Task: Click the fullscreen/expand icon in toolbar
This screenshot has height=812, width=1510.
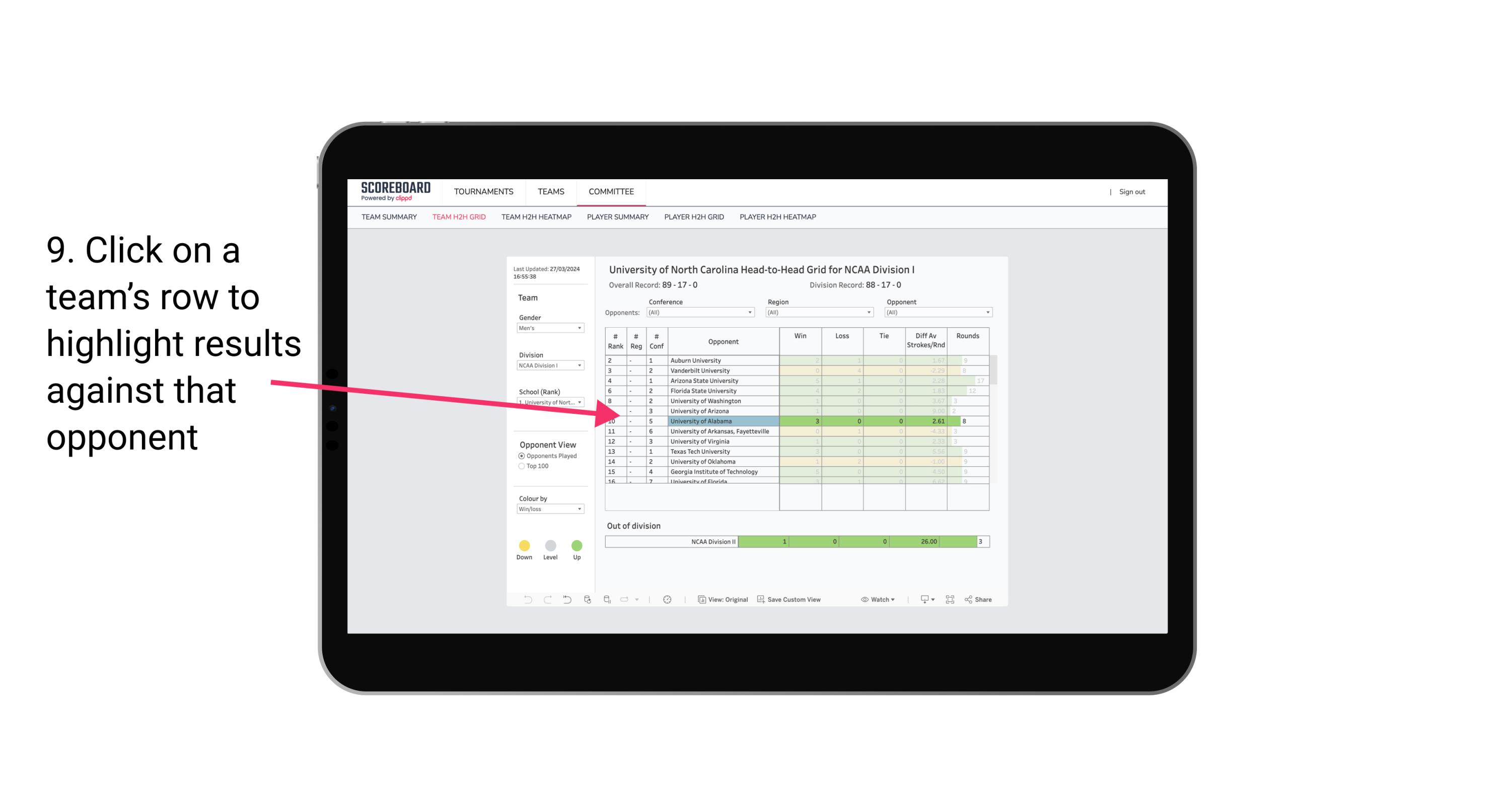Action: pos(950,599)
